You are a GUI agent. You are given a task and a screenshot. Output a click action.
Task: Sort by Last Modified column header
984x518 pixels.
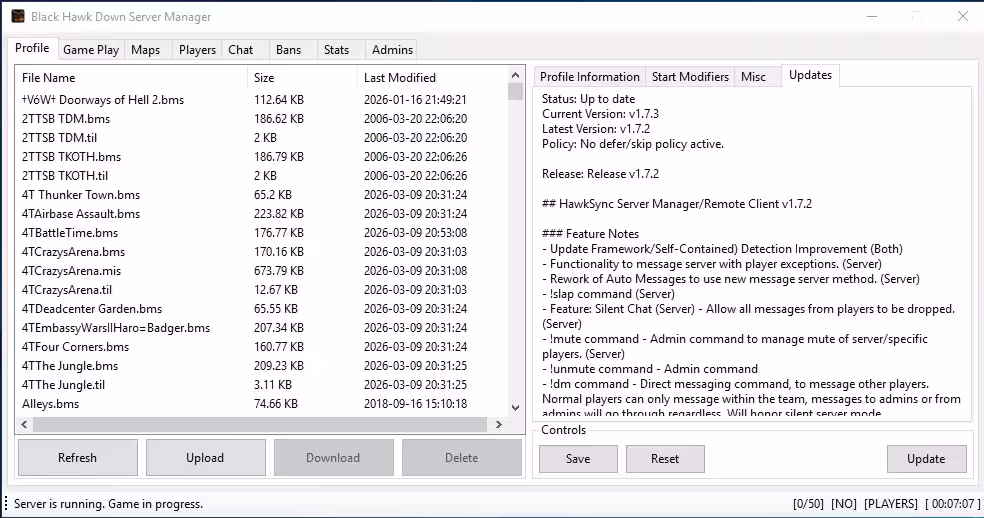tap(433, 78)
